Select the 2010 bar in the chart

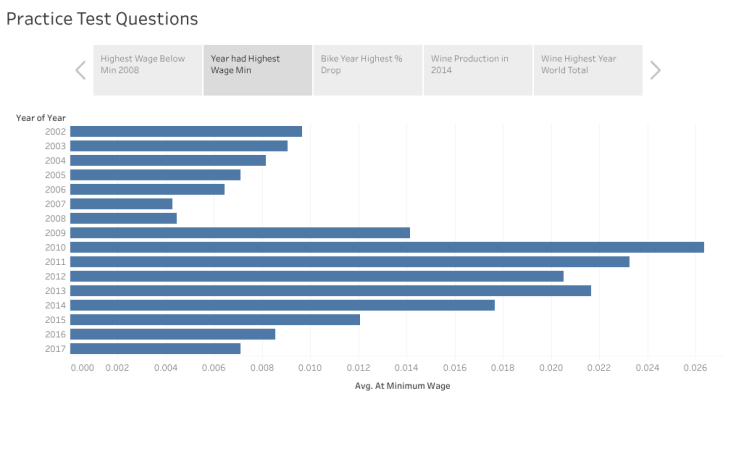pyautogui.click(x=386, y=247)
